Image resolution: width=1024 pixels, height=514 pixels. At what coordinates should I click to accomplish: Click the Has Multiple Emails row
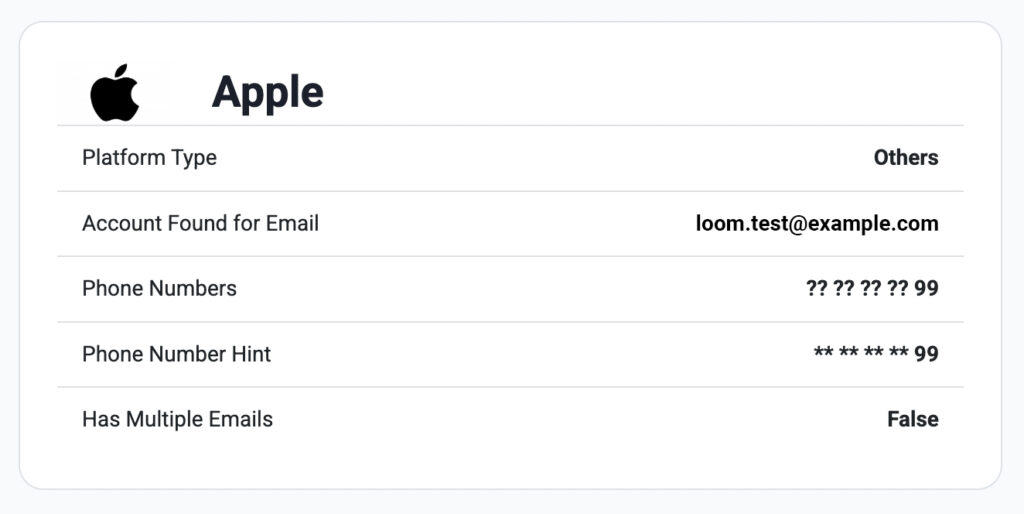pyautogui.click(x=510, y=419)
